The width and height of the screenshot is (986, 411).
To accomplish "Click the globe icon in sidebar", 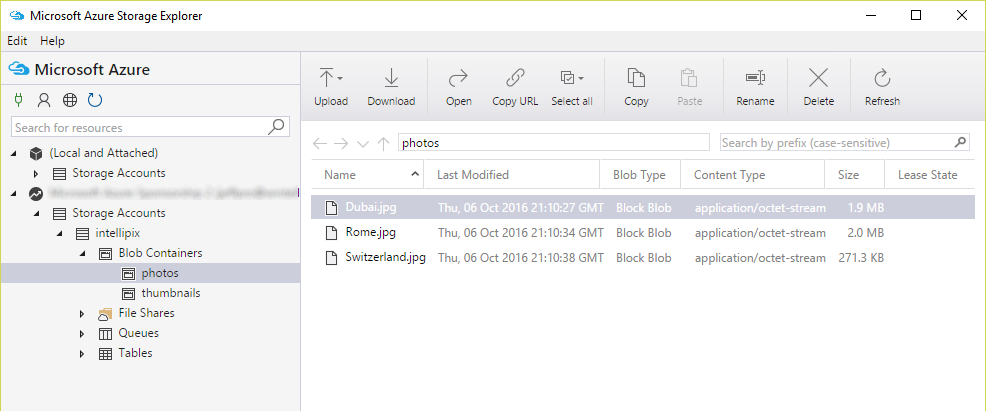I will pos(70,99).
